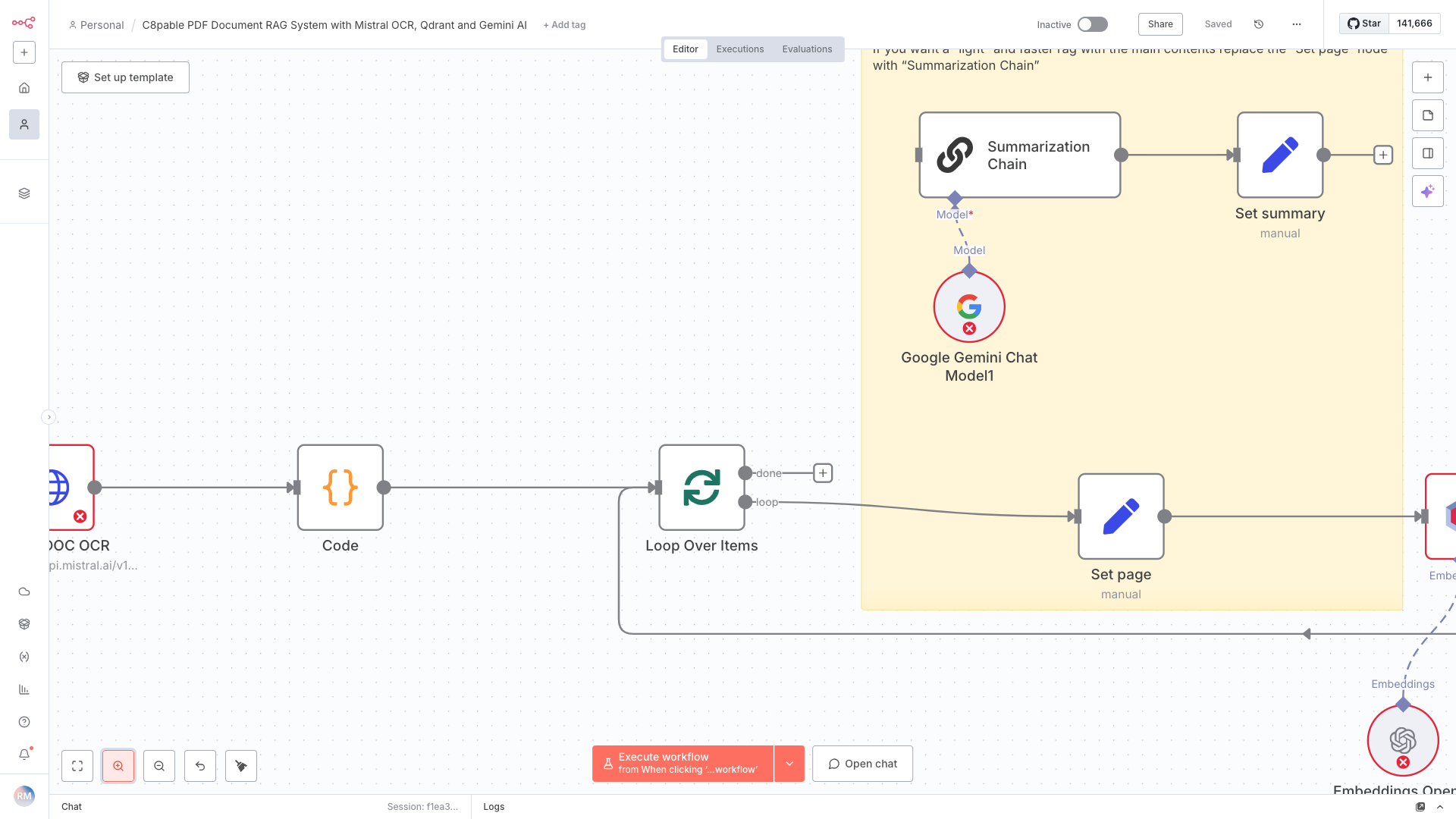This screenshot has width=1456, height=819.
Task: Click the plus connector on Loop done output
Action: click(x=823, y=473)
